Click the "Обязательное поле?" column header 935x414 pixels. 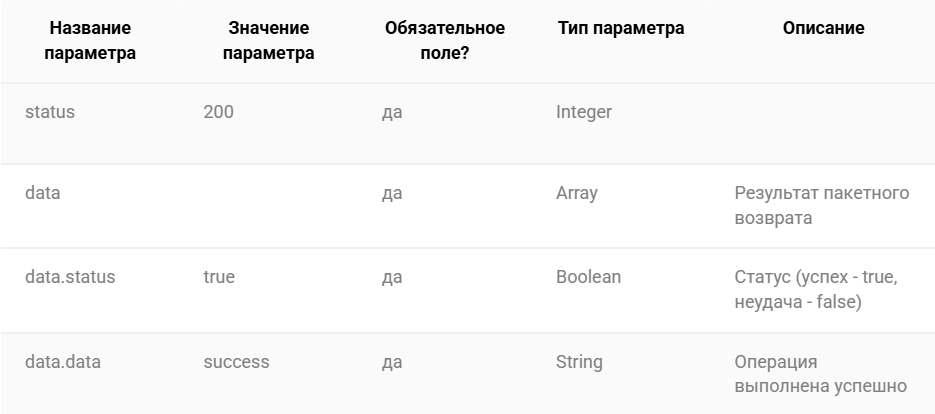click(445, 41)
